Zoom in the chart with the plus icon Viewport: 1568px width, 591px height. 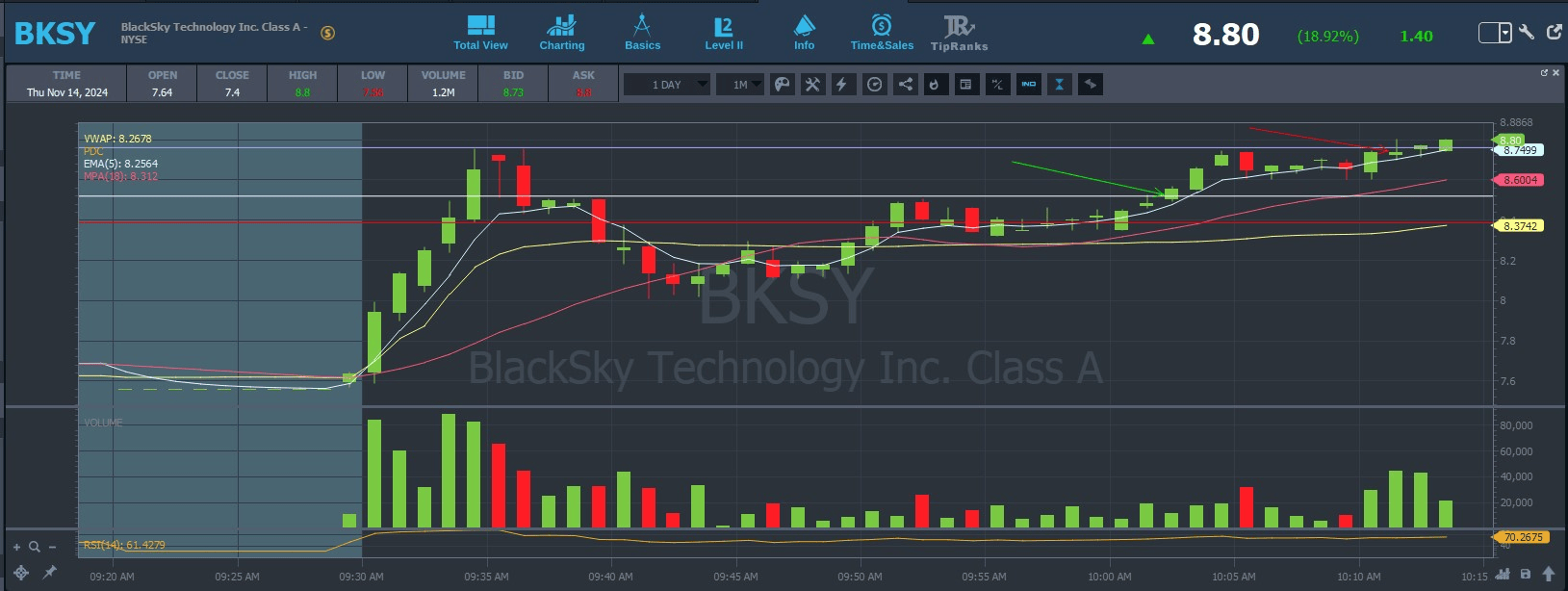click(x=16, y=547)
